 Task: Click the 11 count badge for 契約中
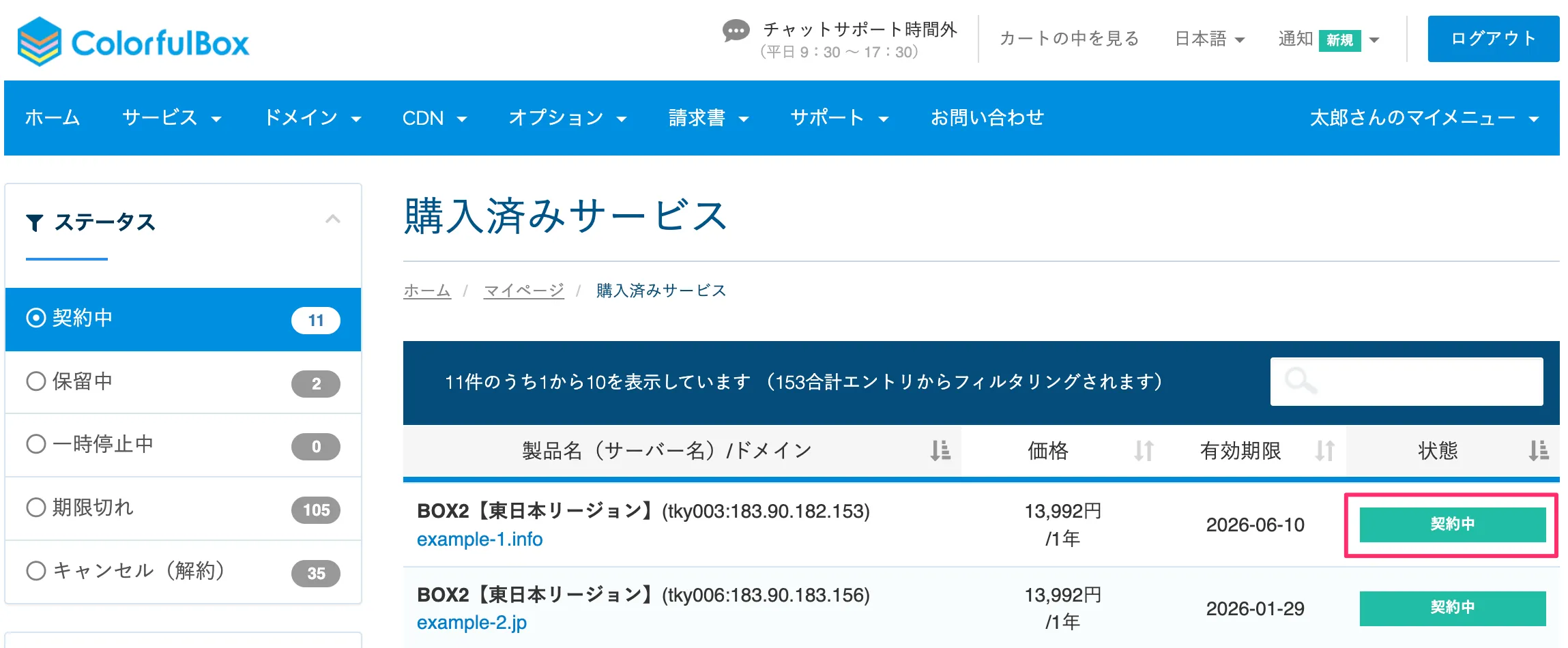[x=316, y=321]
